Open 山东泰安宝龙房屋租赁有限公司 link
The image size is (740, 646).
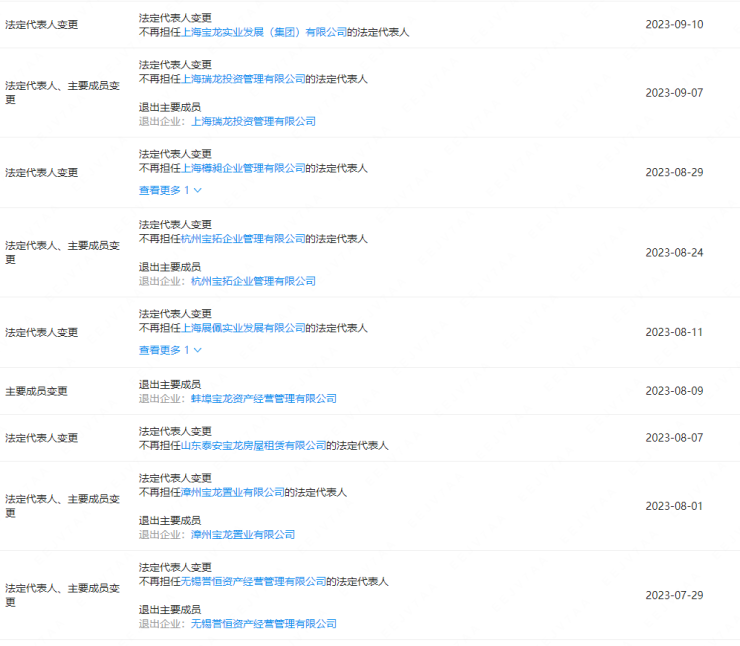[x=254, y=445]
